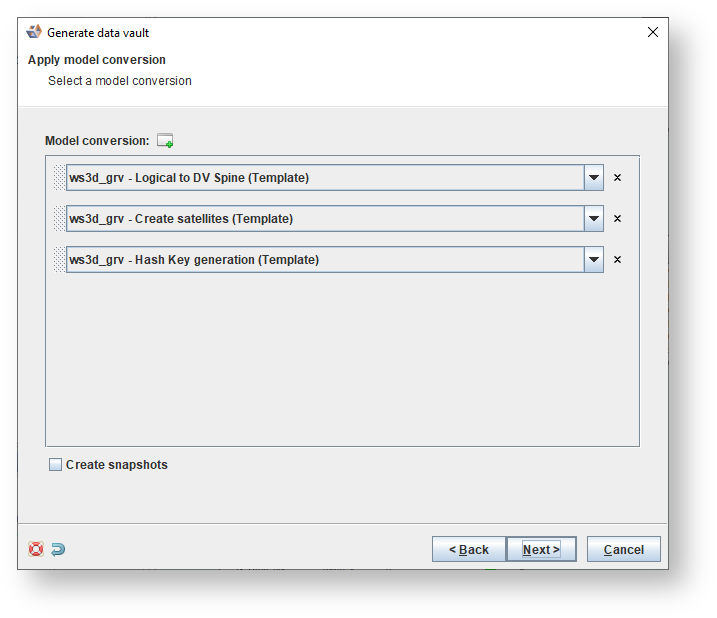Click the Generate data vault title icon
The width and height of the screenshot is (717, 618).
[x=34, y=32]
